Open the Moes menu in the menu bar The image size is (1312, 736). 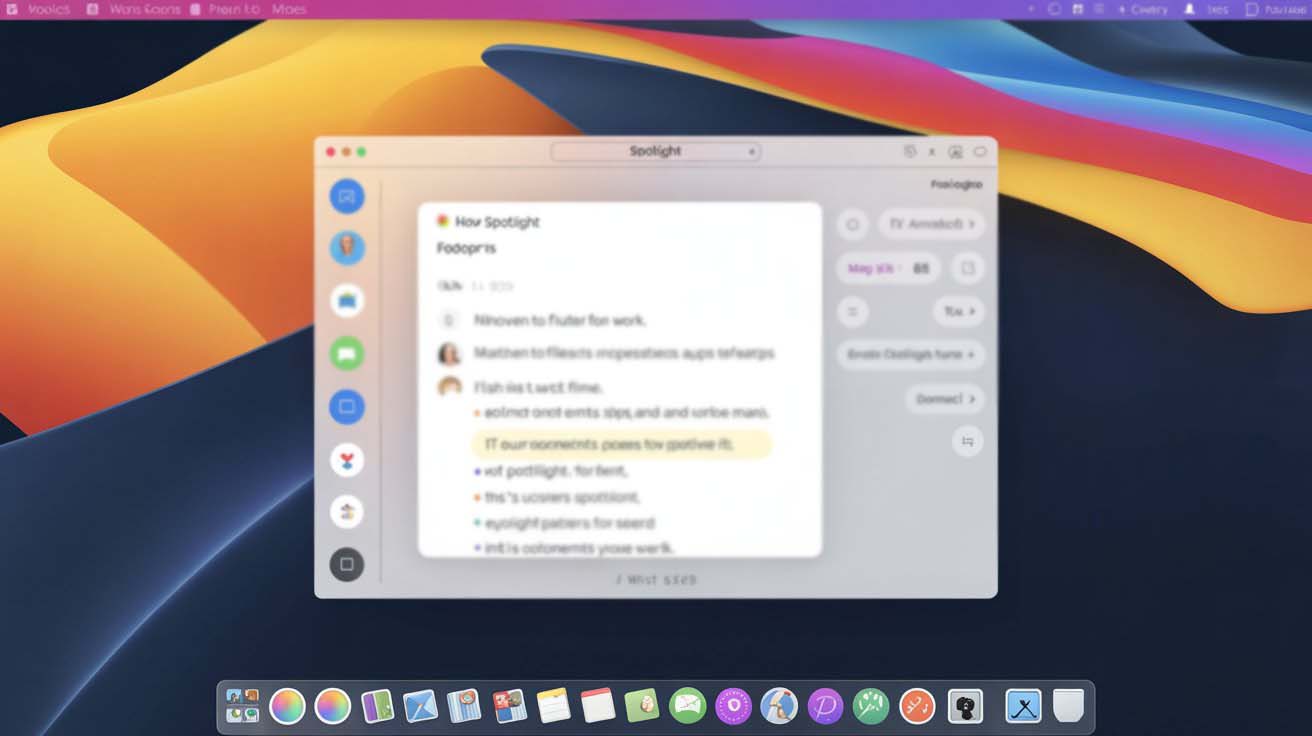[x=289, y=9]
